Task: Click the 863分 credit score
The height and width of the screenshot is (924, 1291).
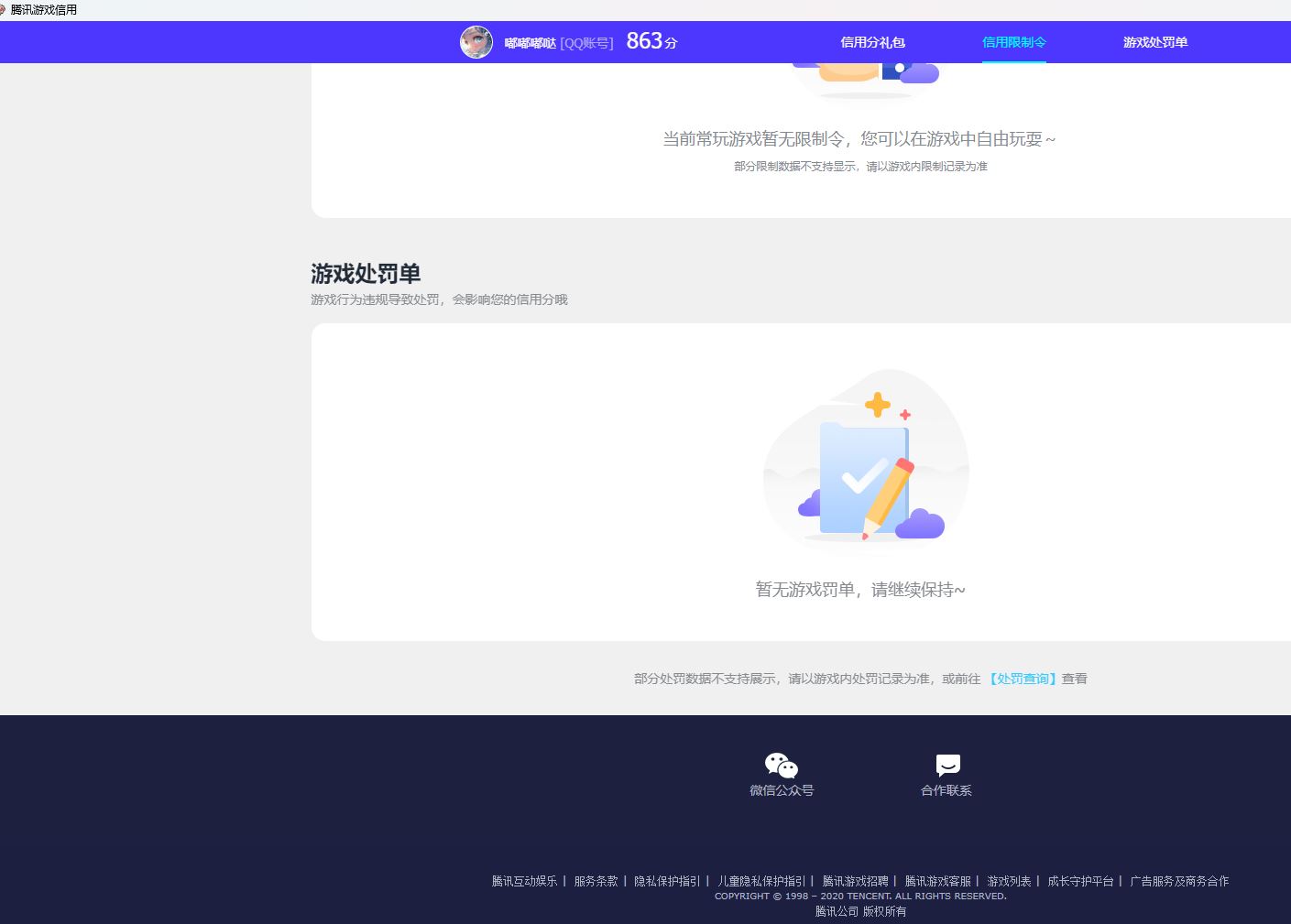Action: pos(651,41)
